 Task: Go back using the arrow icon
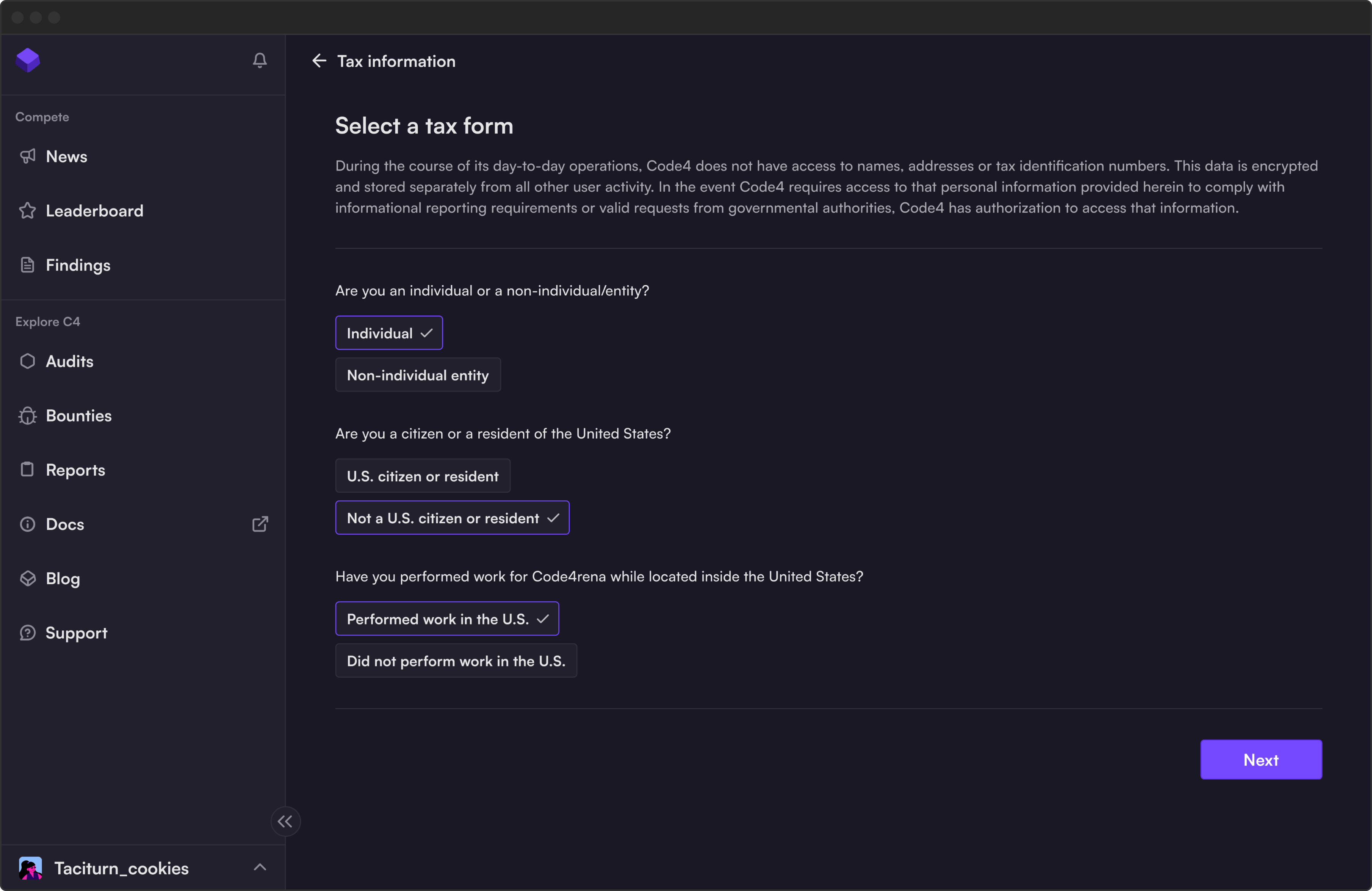pyautogui.click(x=319, y=61)
